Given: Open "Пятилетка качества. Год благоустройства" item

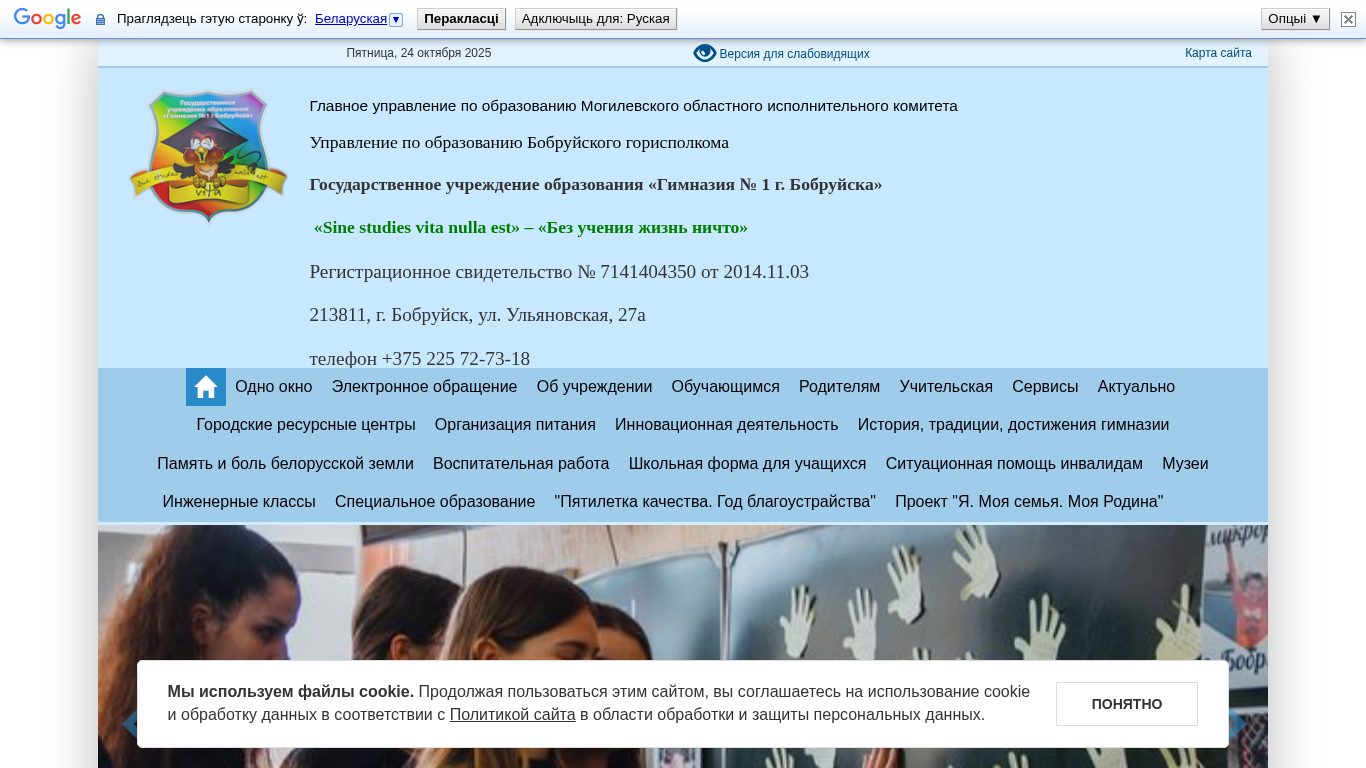Looking at the screenshot, I should (715, 502).
